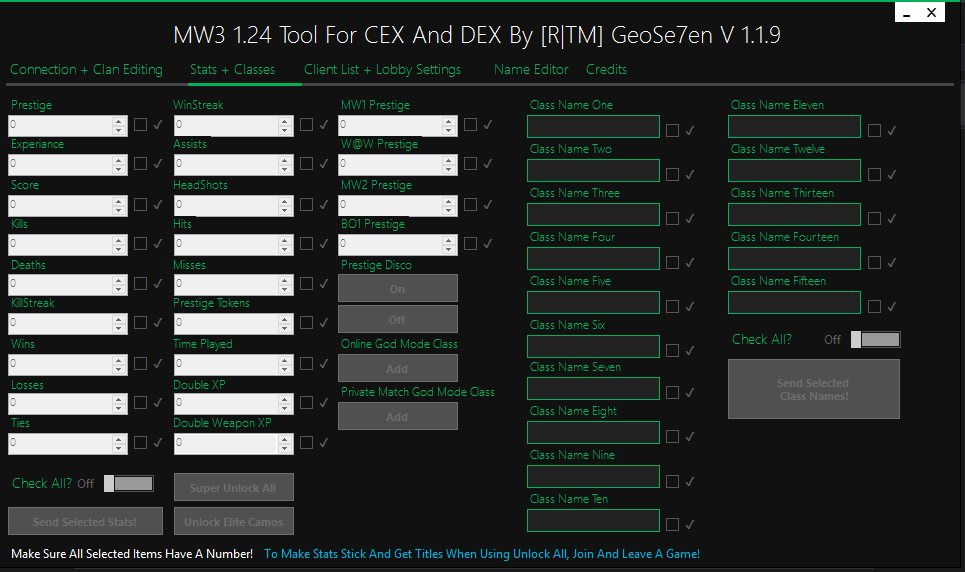This screenshot has height=572, width=965.
Task: Click Unlock Elite Camos button
Action: [x=233, y=522]
